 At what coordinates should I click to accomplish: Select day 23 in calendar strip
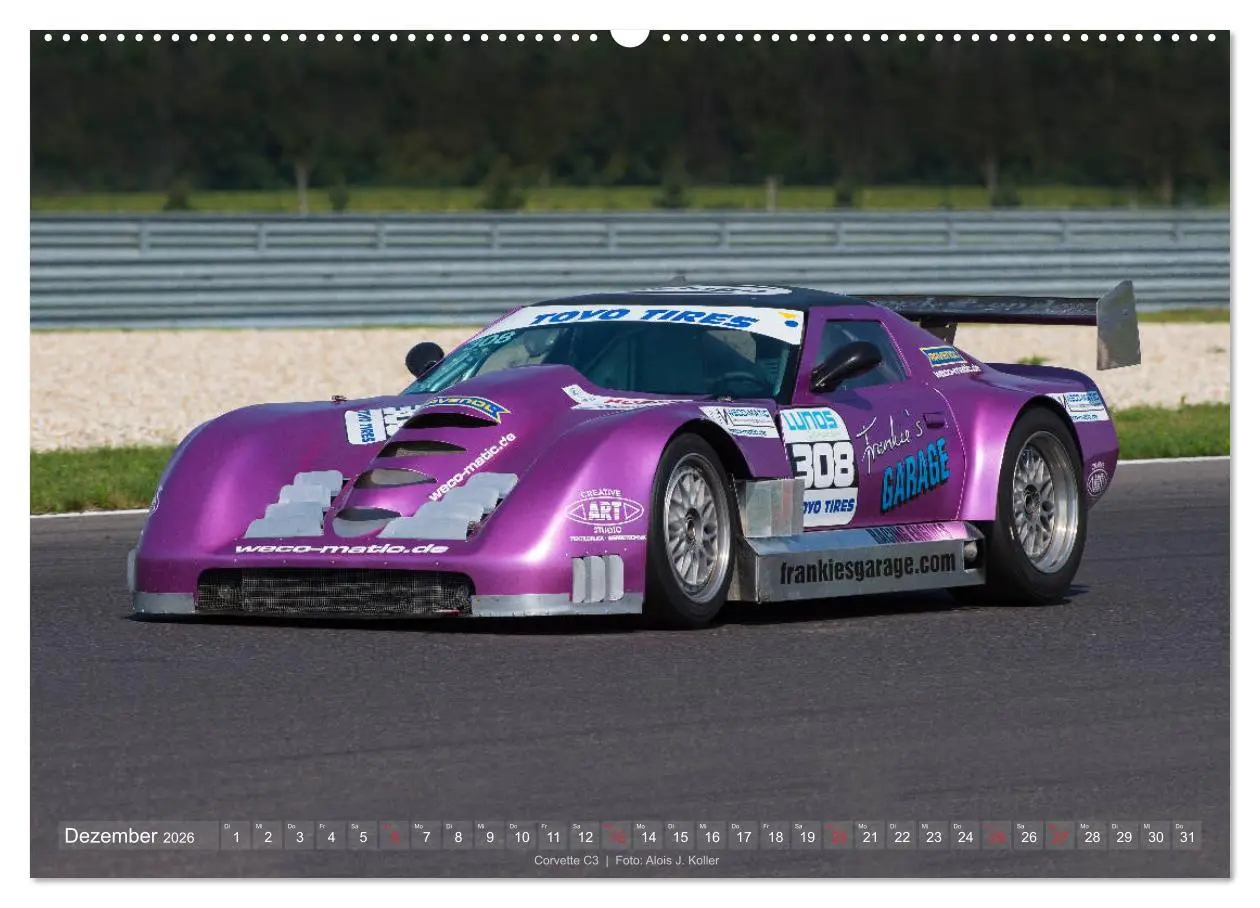[933, 836]
